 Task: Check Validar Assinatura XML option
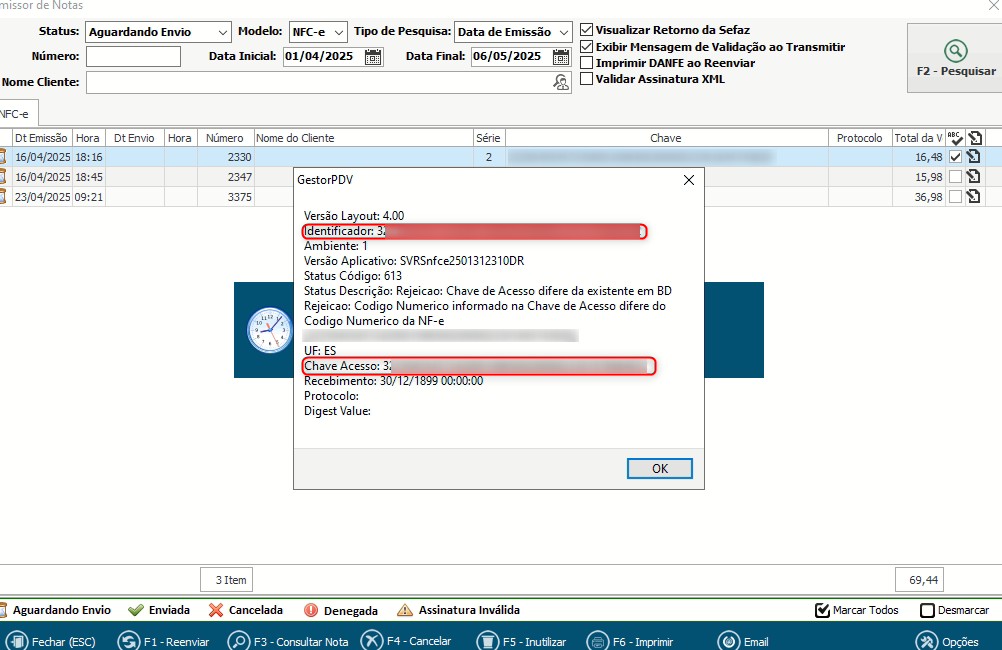587,79
